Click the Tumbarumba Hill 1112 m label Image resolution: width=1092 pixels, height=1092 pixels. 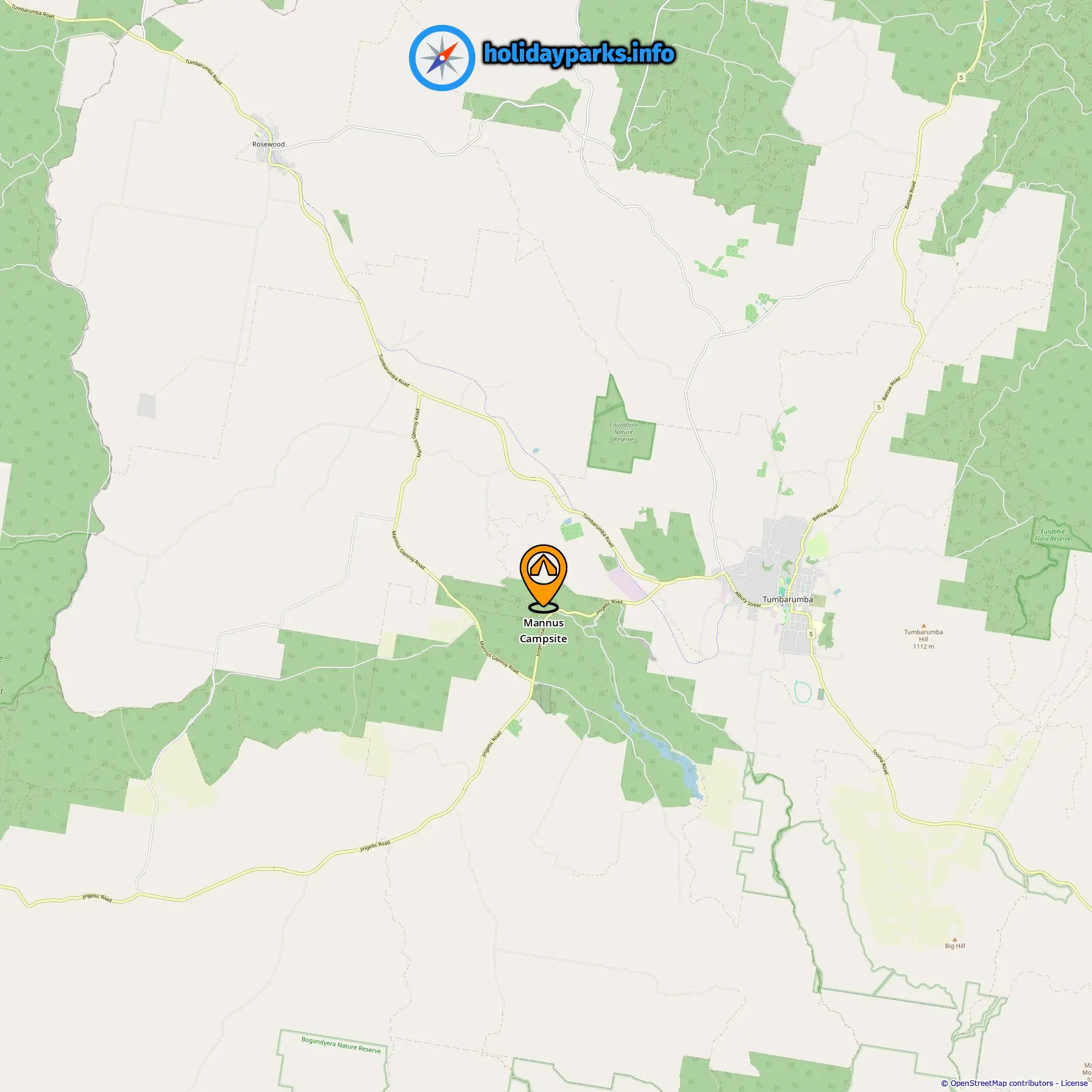pos(923,639)
